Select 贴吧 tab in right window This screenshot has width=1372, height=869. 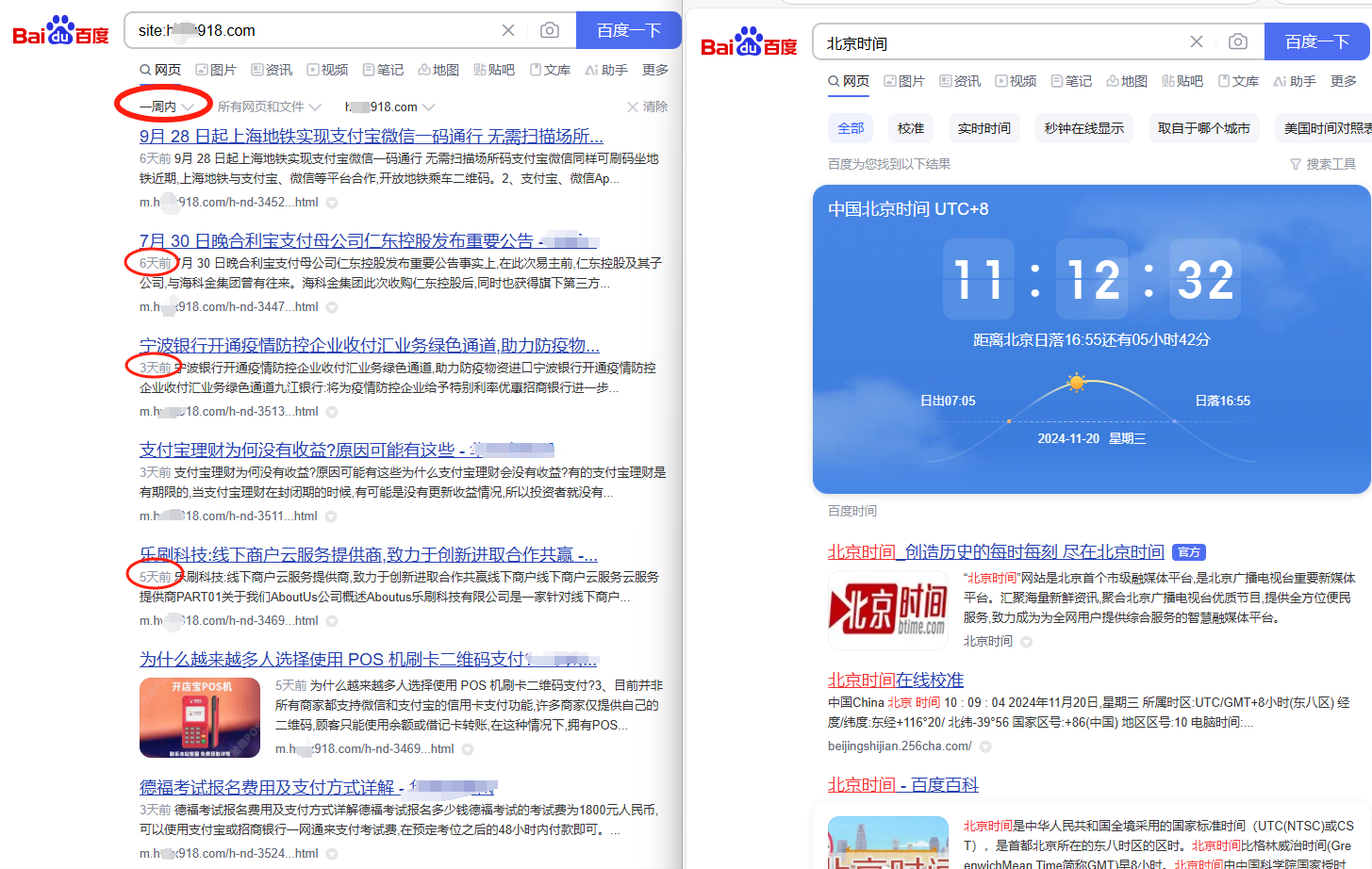(1182, 81)
